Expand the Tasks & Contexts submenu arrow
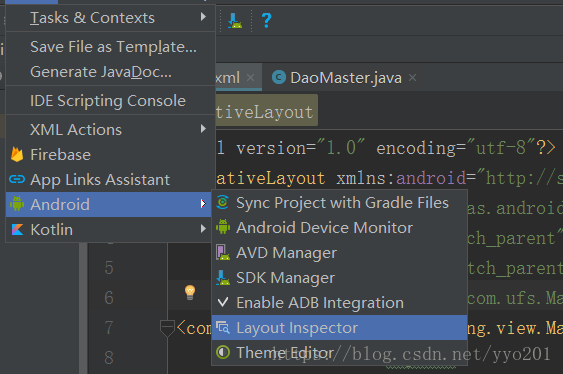Viewport: 563px width, 374px height. pos(203,17)
